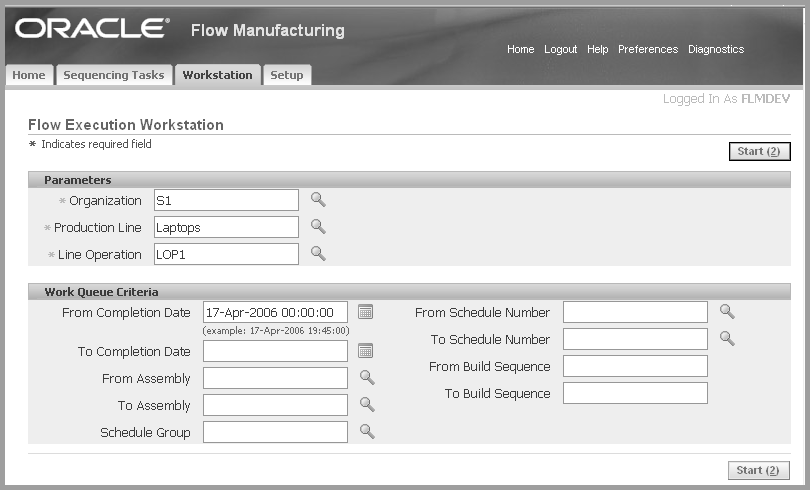Image resolution: width=810 pixels, height=490 pixels.
Task: Click the To Build Sequence field
Action: [635, 393]
